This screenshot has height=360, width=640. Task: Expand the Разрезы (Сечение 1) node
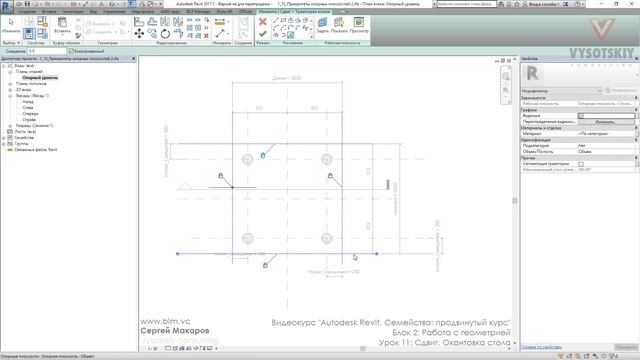(10, 126)
